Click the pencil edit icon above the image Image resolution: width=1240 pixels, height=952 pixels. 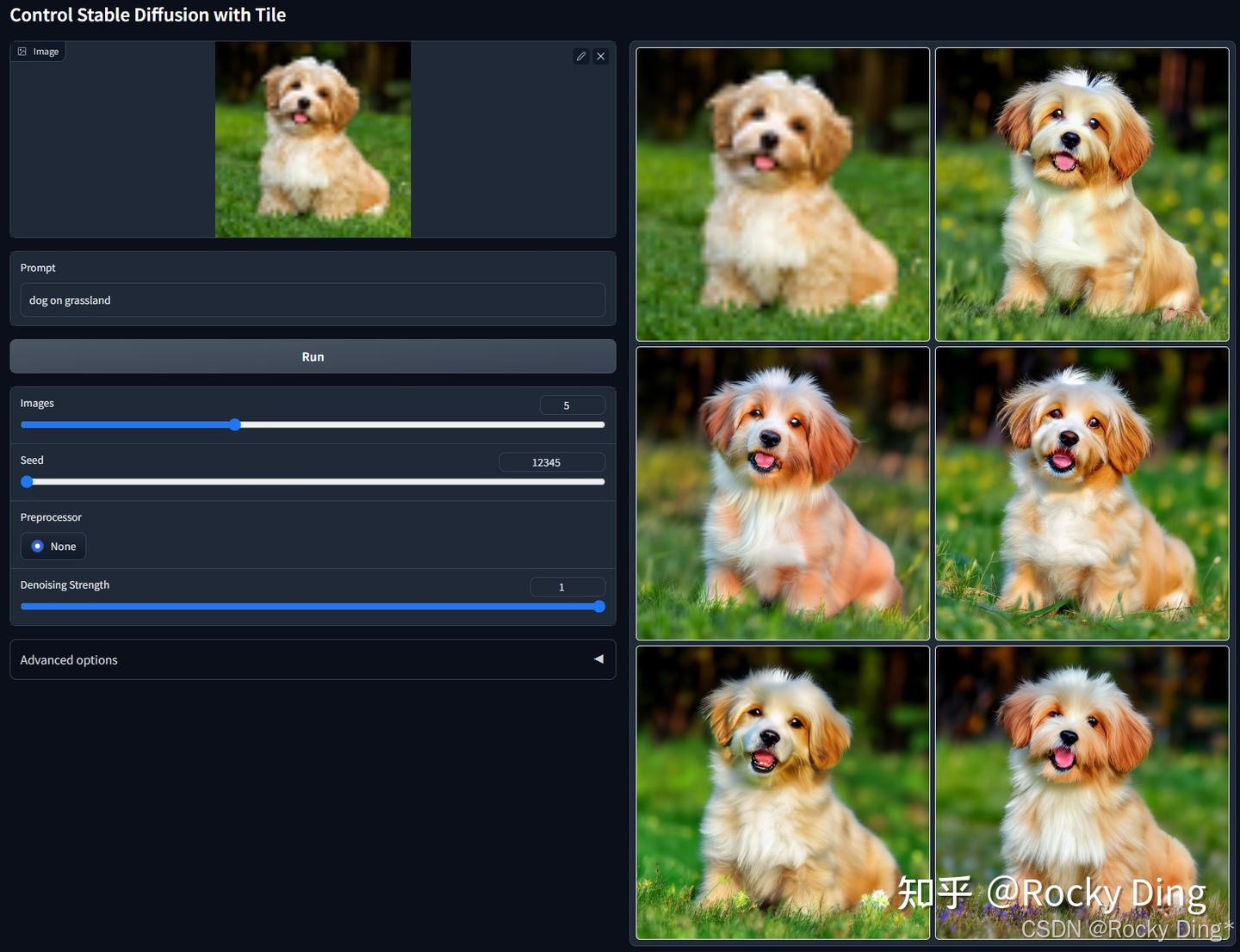click(x=581, y=56)
